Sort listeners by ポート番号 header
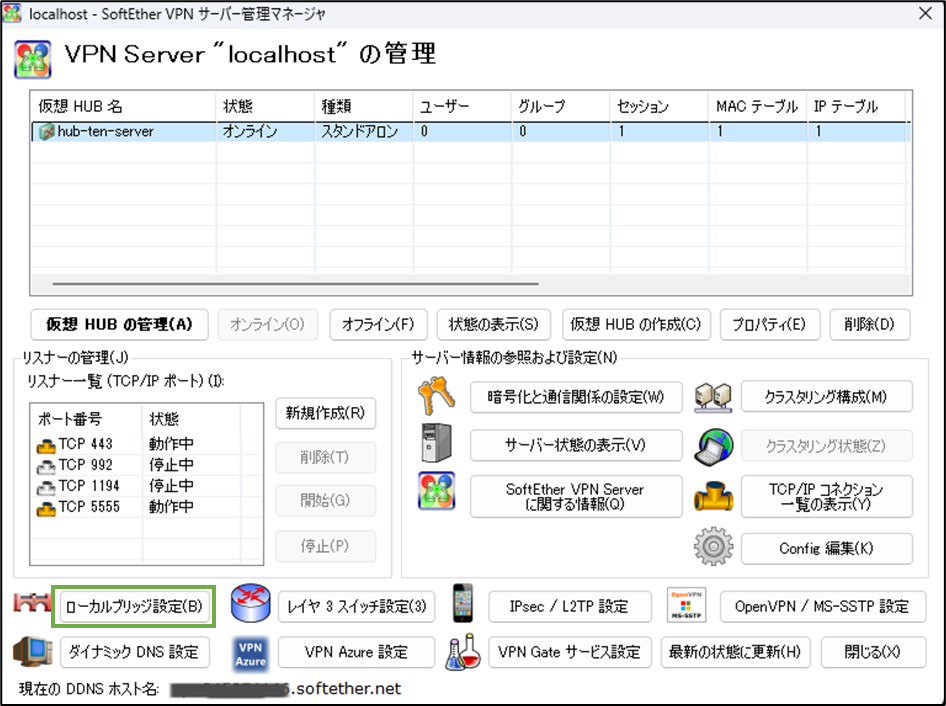Screen dimensions: 946x706 tap(86, 419)
